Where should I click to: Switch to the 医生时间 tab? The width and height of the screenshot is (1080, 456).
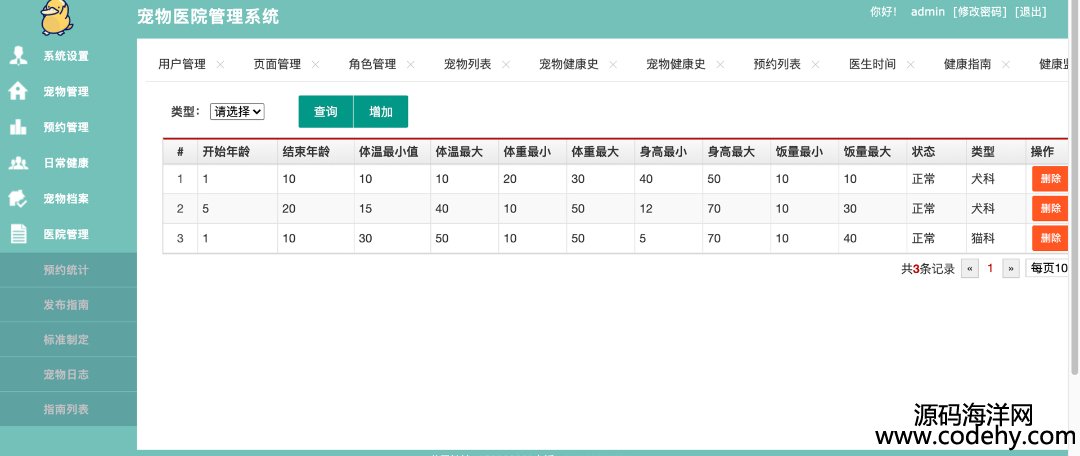point(872,64)
